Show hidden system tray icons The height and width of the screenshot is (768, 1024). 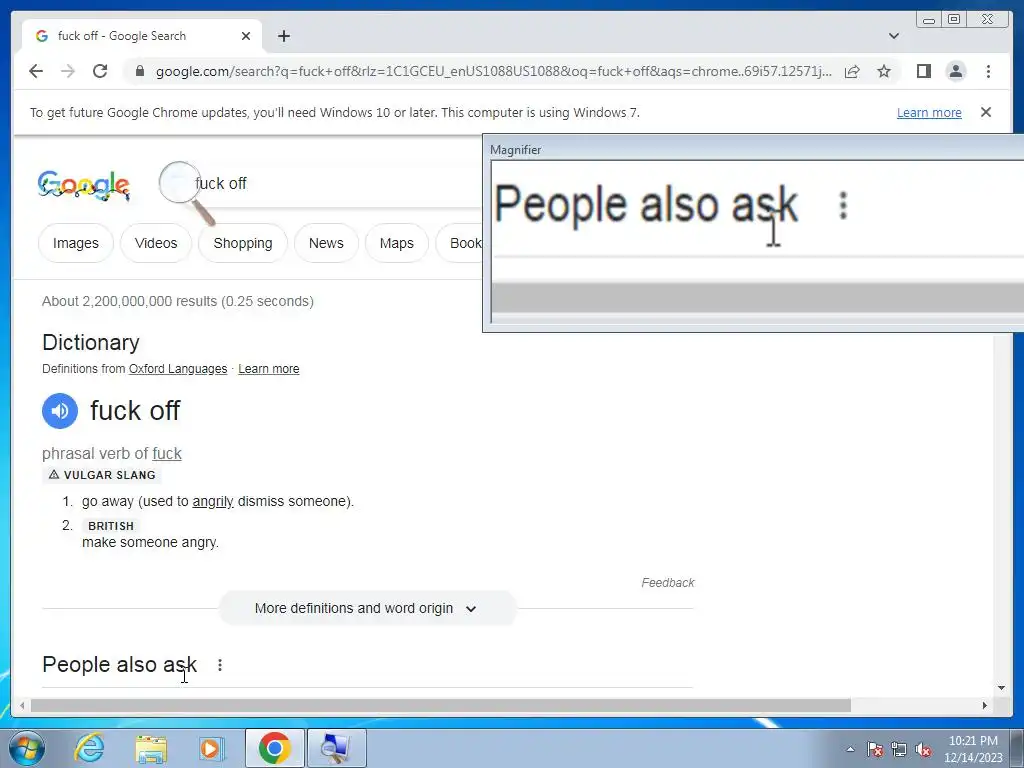pyautogui.click(x=850, y=749)
